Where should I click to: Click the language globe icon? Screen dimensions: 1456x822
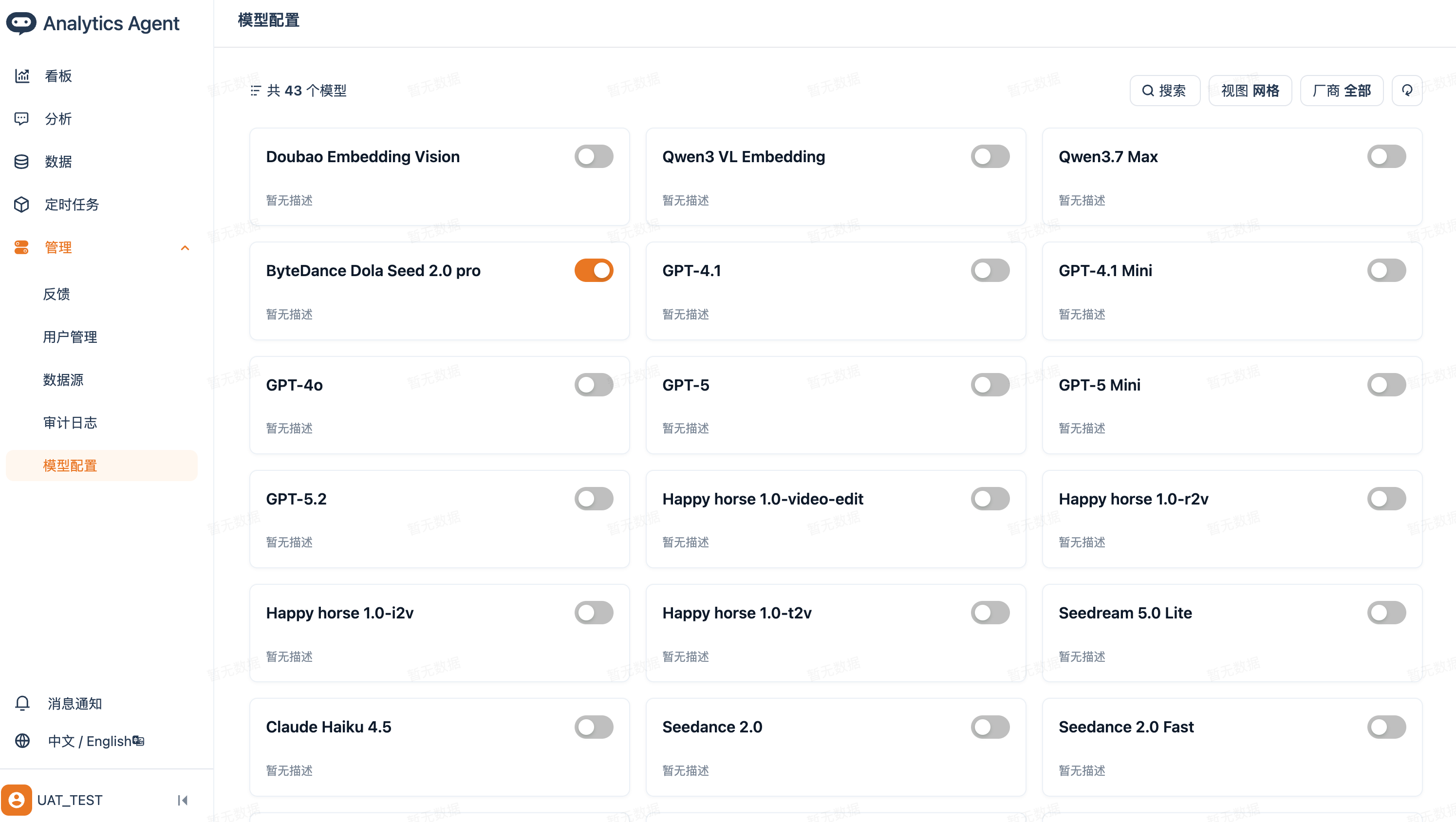pyautogui.click(x=22, y=741)
